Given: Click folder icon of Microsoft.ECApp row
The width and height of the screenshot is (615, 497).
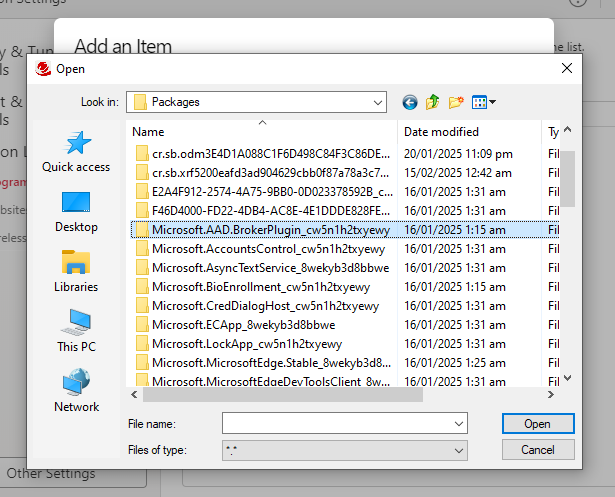Looking at the screenshot, I should click(x=142, y=325).
